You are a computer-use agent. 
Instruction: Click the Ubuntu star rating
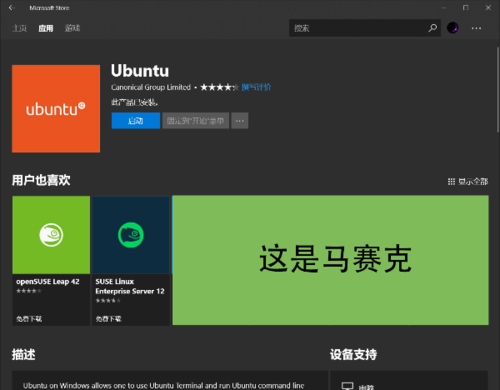[219, 87]
